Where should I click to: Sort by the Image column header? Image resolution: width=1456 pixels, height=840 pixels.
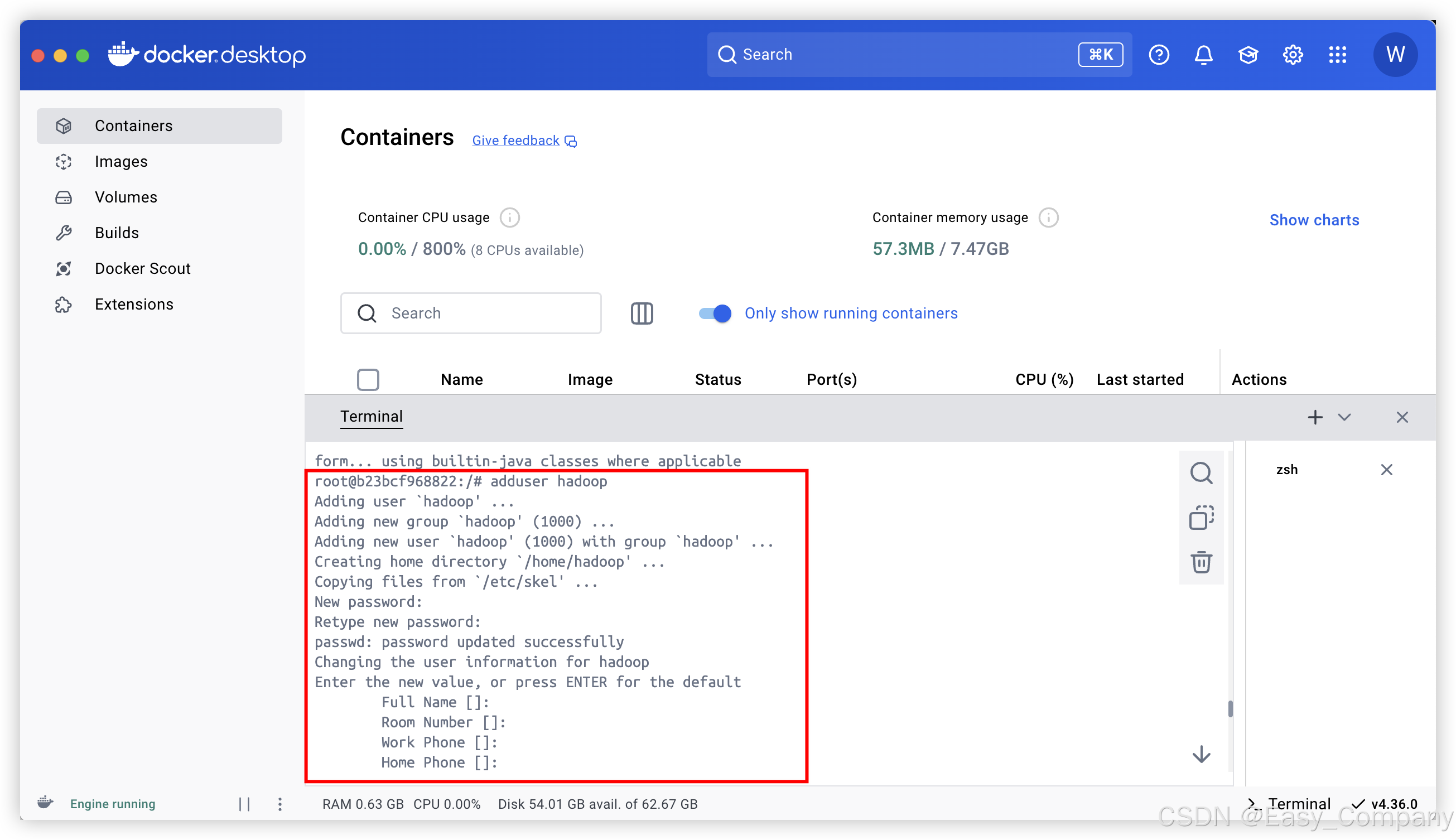590,380
